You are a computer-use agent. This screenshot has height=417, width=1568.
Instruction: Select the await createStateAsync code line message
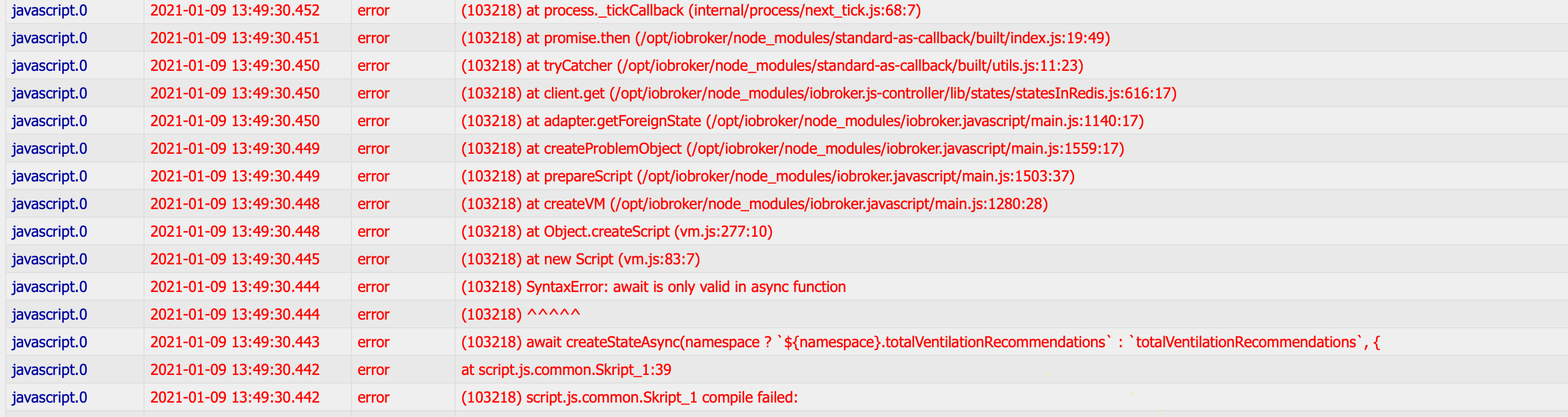click(919, 342)
